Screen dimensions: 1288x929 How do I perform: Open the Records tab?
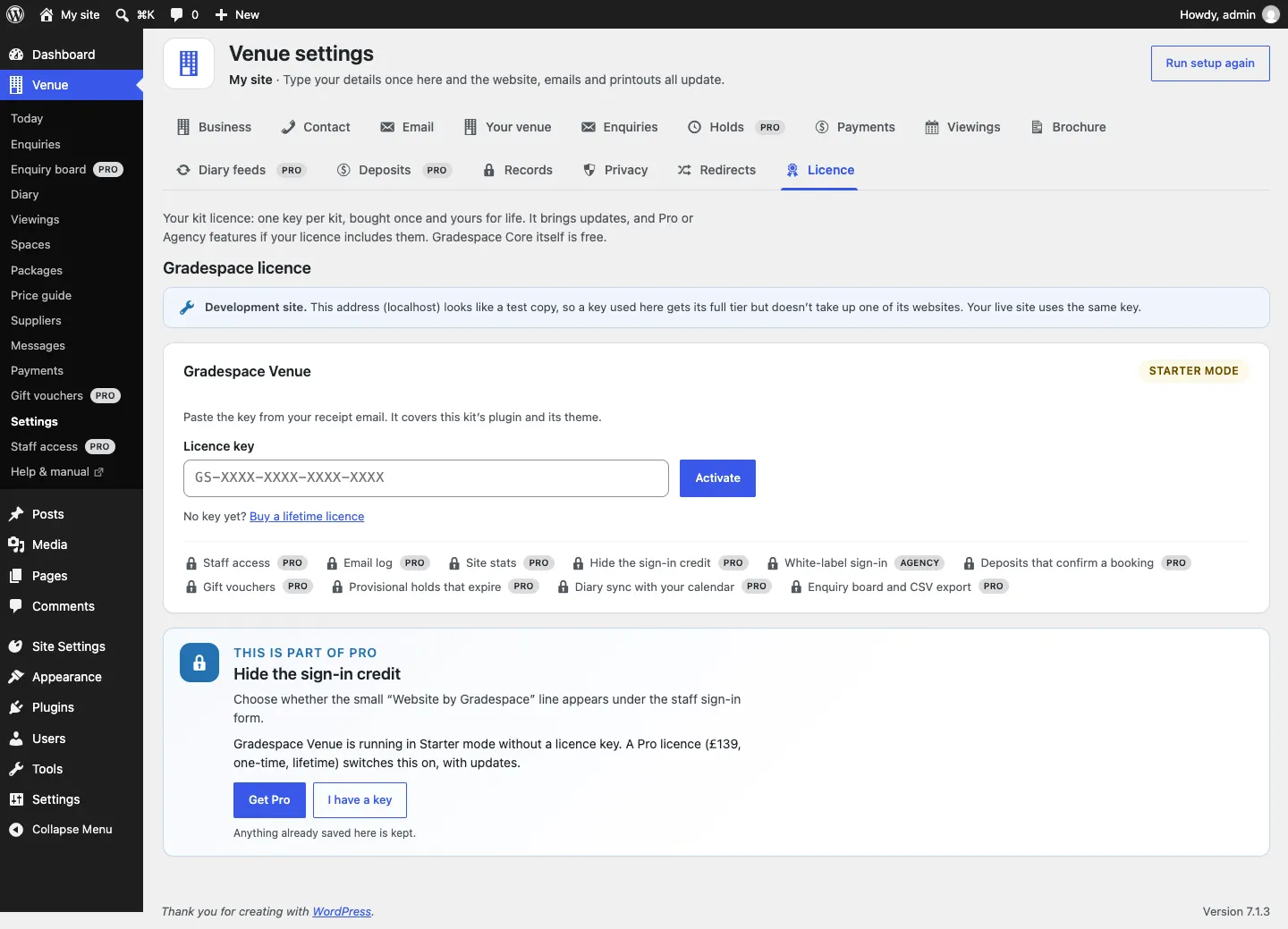pos(518,170)
